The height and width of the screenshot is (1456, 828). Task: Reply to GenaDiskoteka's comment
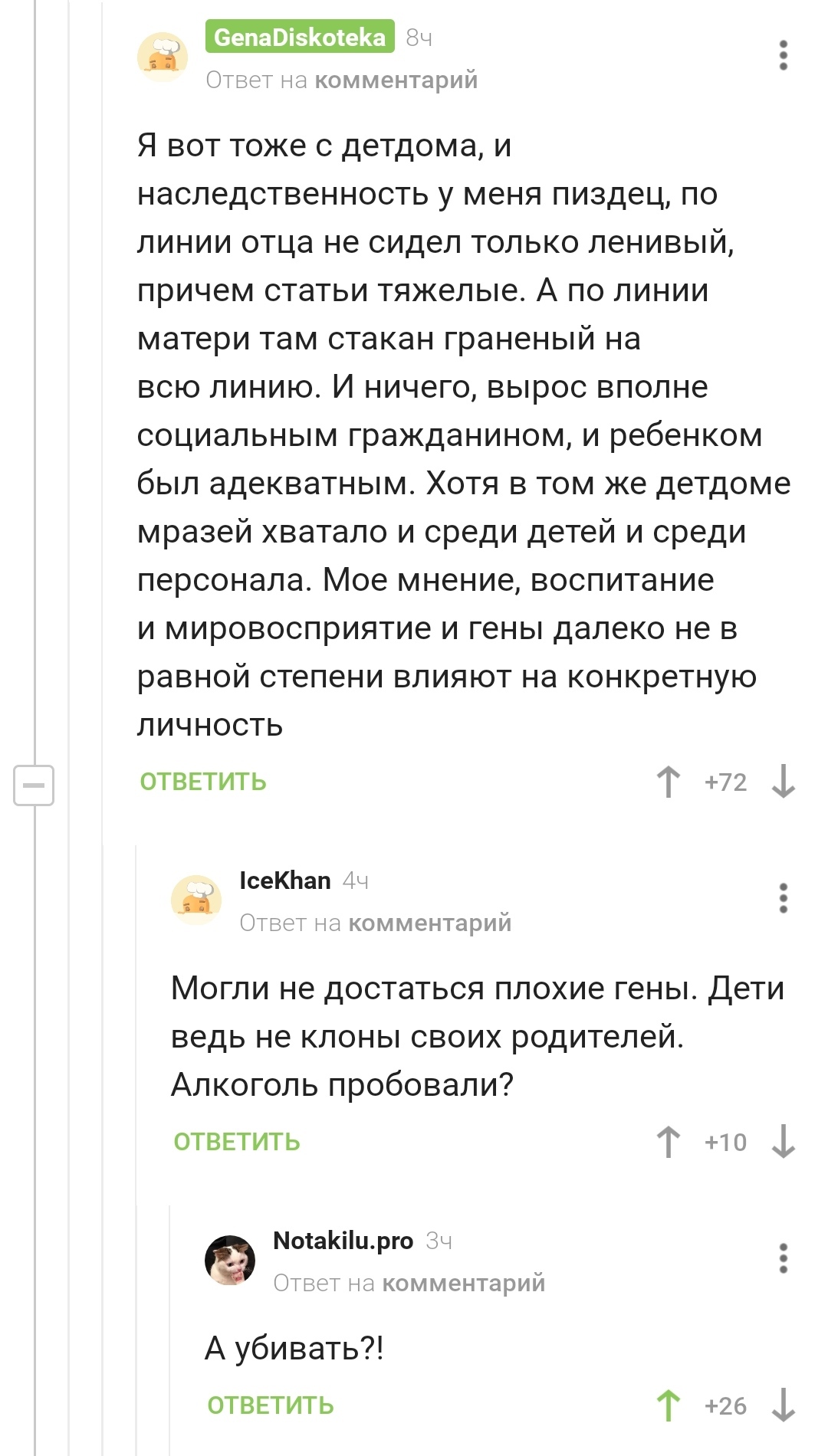click(203, 782)
